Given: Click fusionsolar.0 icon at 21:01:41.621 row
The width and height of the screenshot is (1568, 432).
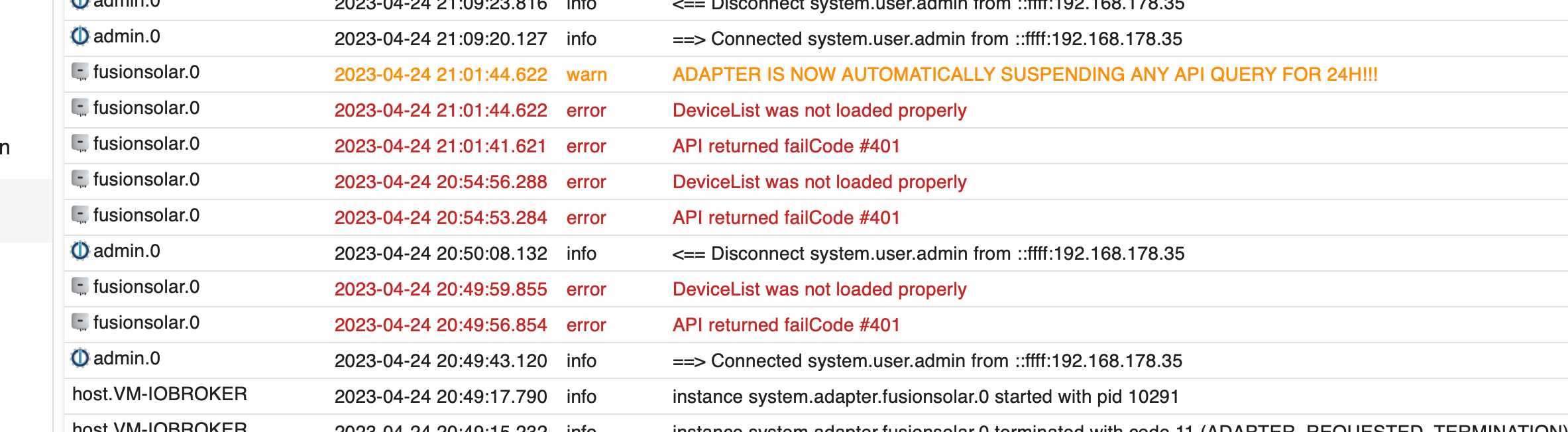Looking at the screenshot, I should tap(80, 143).
